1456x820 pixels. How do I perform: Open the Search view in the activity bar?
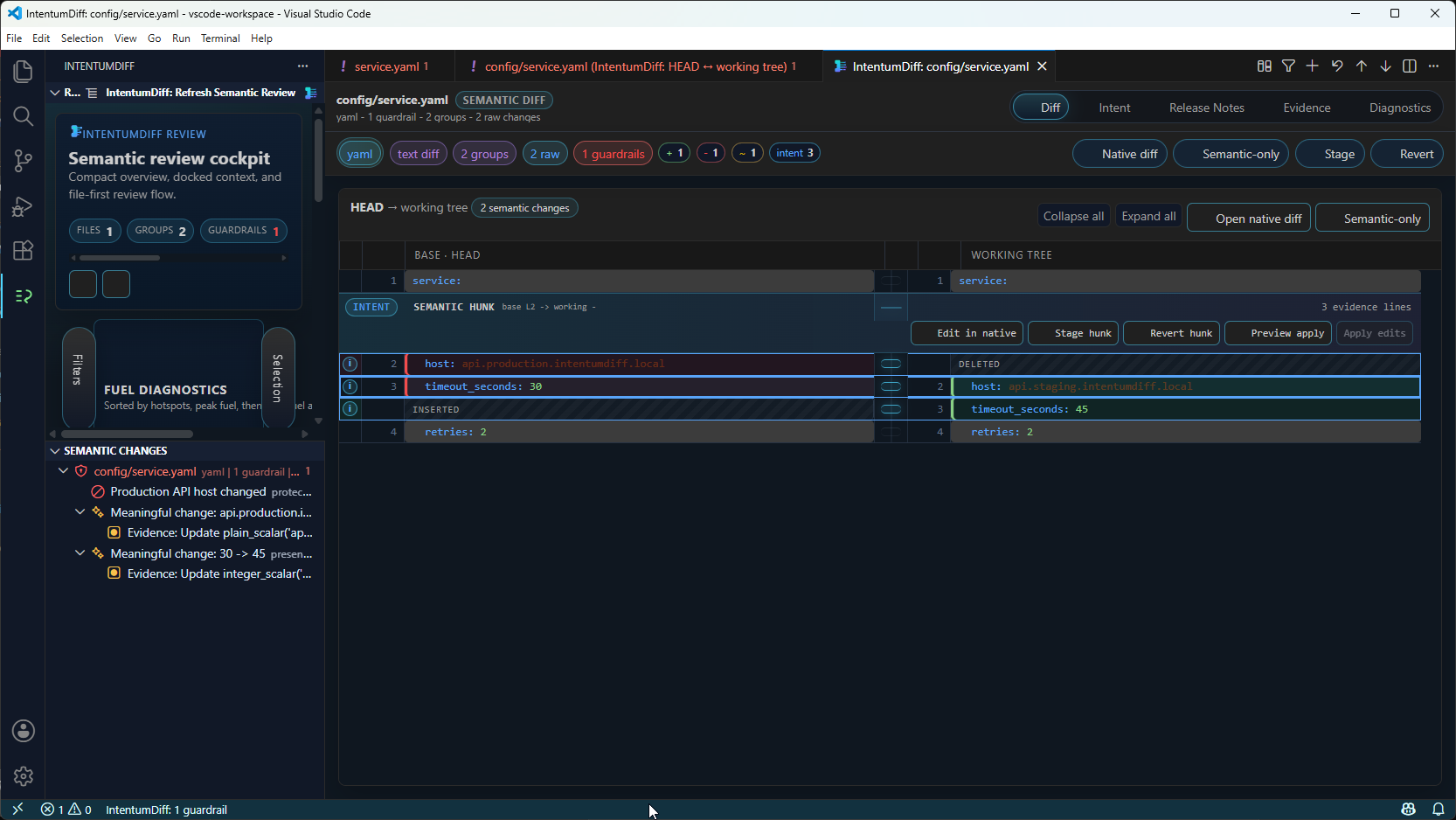pyautogui.click(x=24, y=116)
